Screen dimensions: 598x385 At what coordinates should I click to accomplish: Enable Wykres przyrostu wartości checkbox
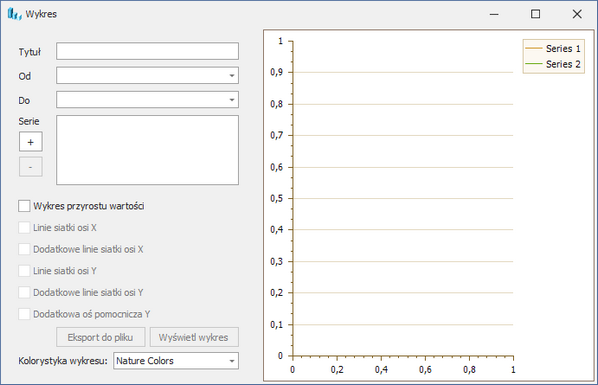[x=24, y=206]
